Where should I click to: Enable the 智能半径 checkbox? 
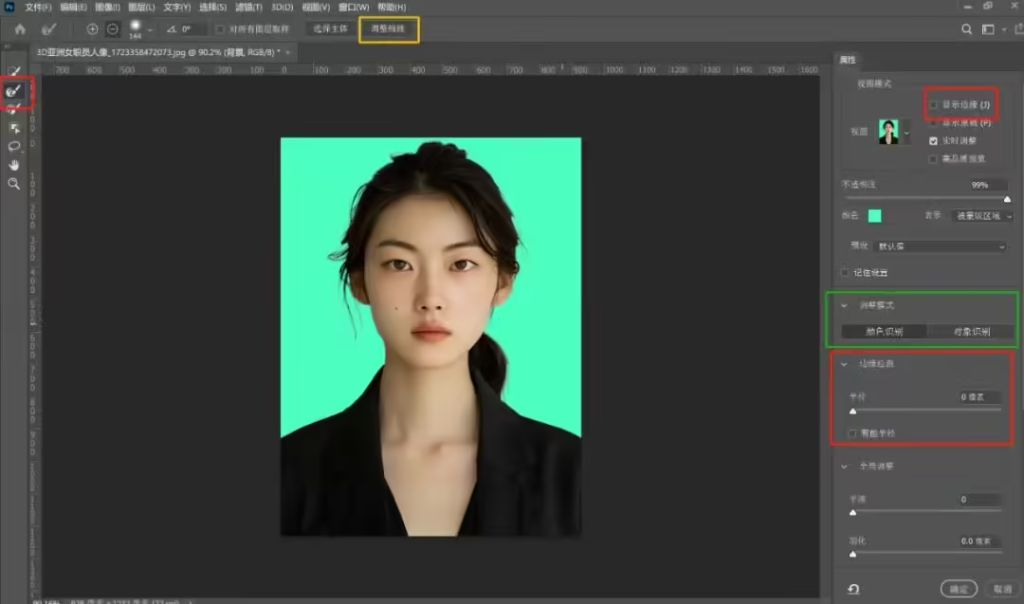click(x=852, y=433)
